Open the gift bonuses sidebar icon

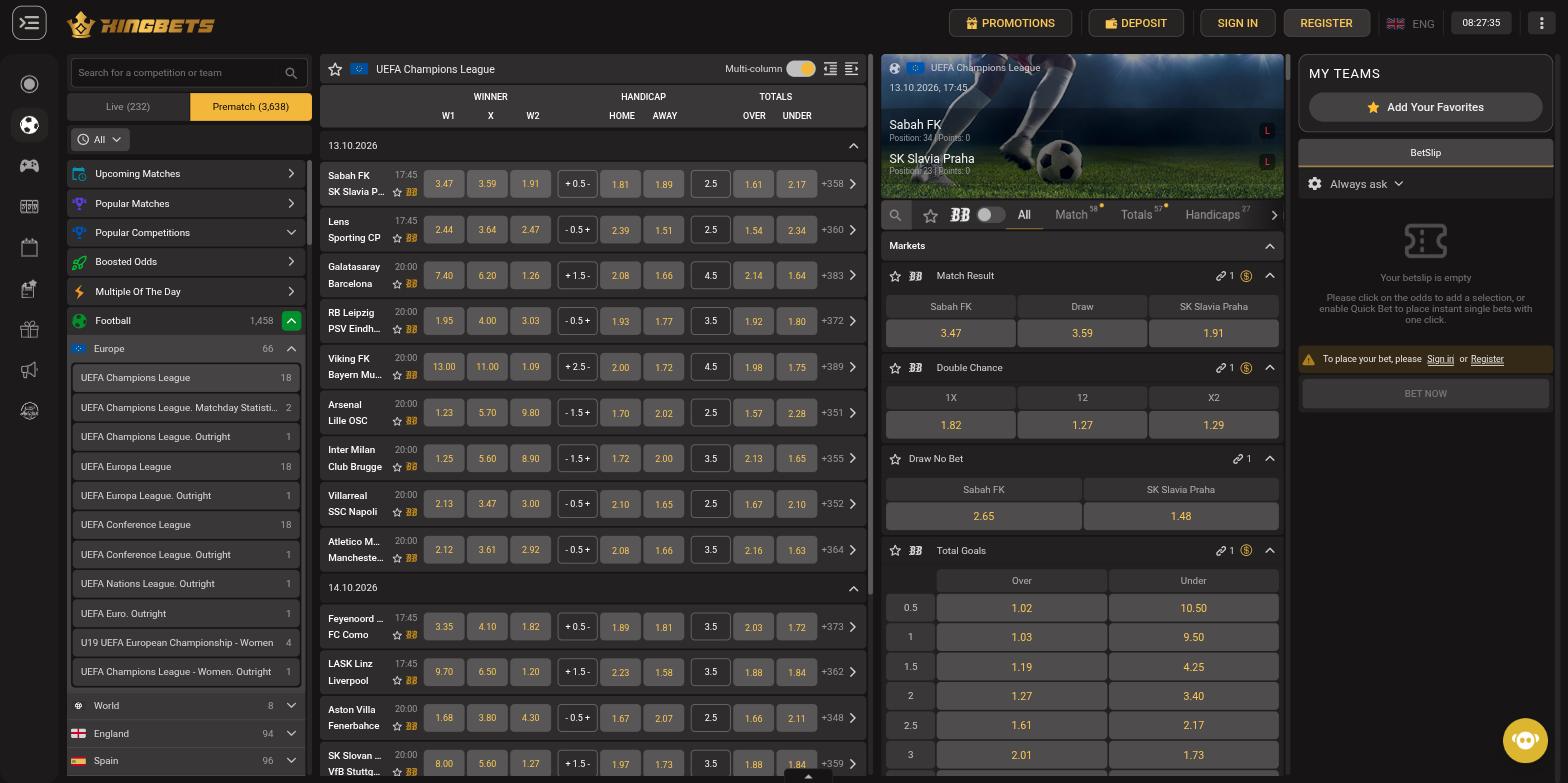click(29, 329)
